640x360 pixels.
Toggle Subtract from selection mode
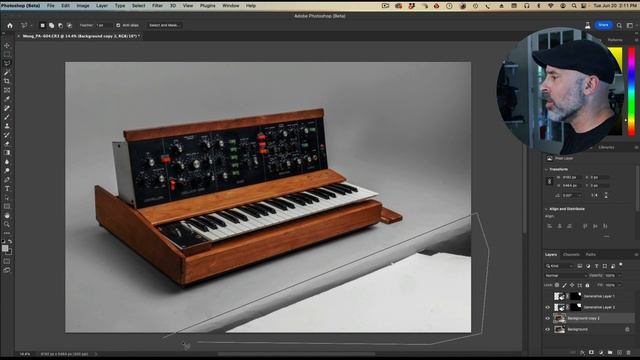(x=60, y=25)
